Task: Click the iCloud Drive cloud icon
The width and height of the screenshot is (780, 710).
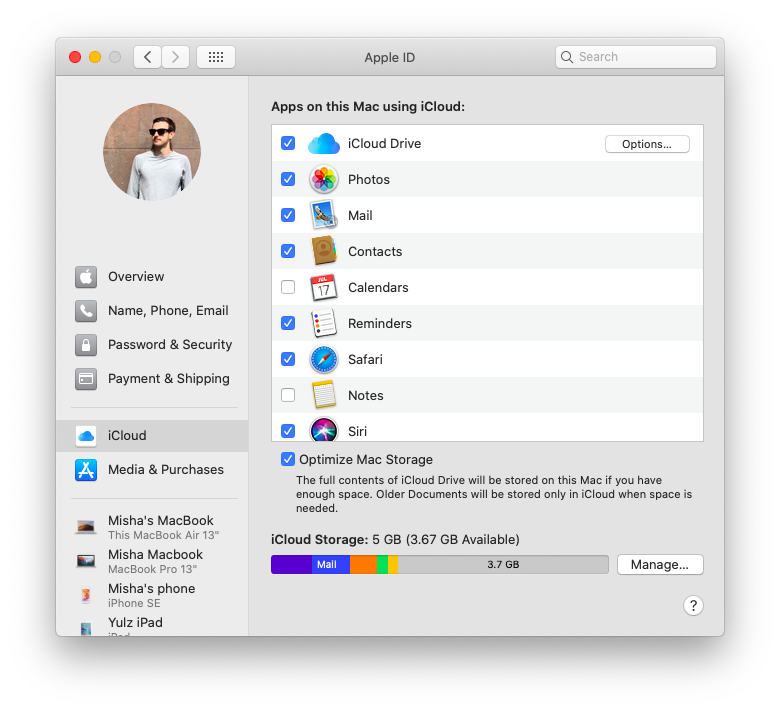Action: pyautogui.click(x=324, y=144)
